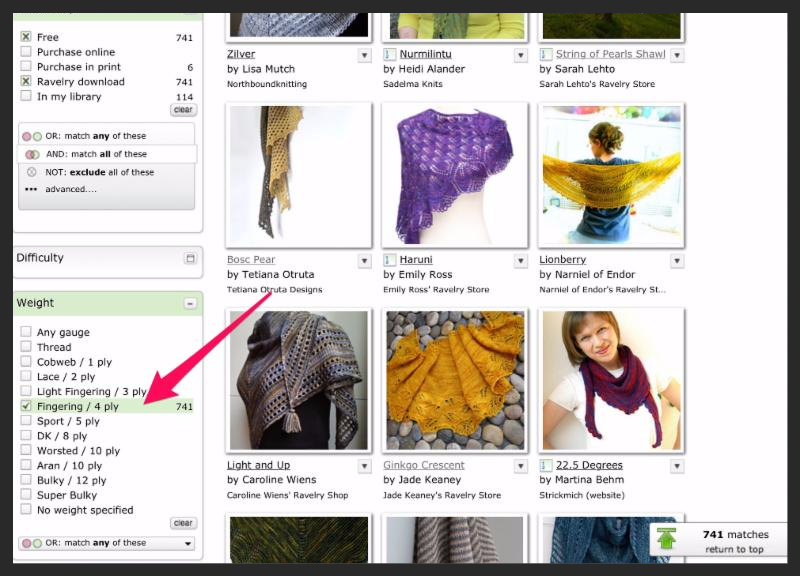This screenshot has width=800, height=576.
Task: Collapse the Weight filter panel
Action: (189, 303)
